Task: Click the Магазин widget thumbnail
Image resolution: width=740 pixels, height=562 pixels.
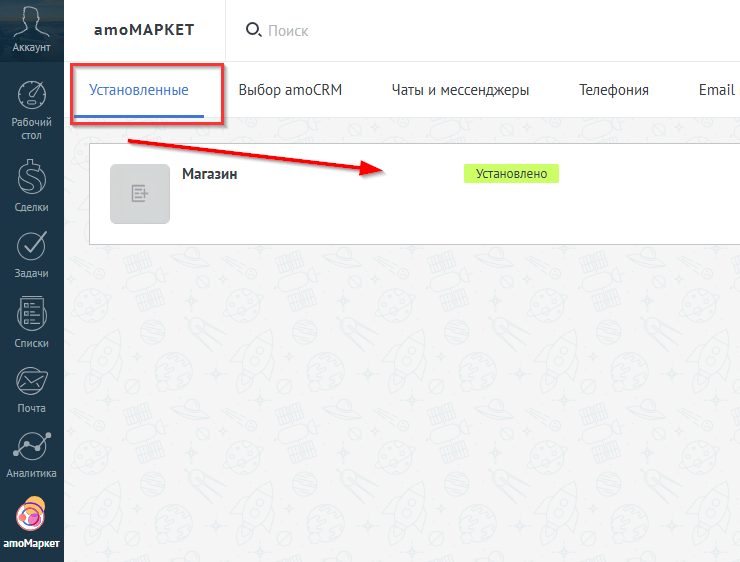Action: 140,194
